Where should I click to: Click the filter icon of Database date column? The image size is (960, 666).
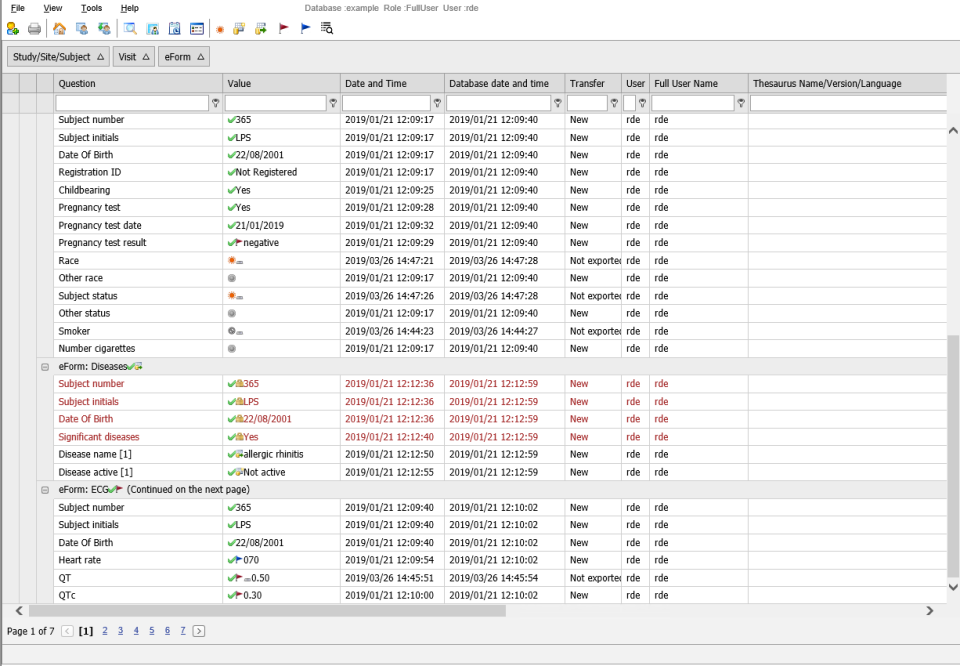pyautogui.click(x=558, y=103)
